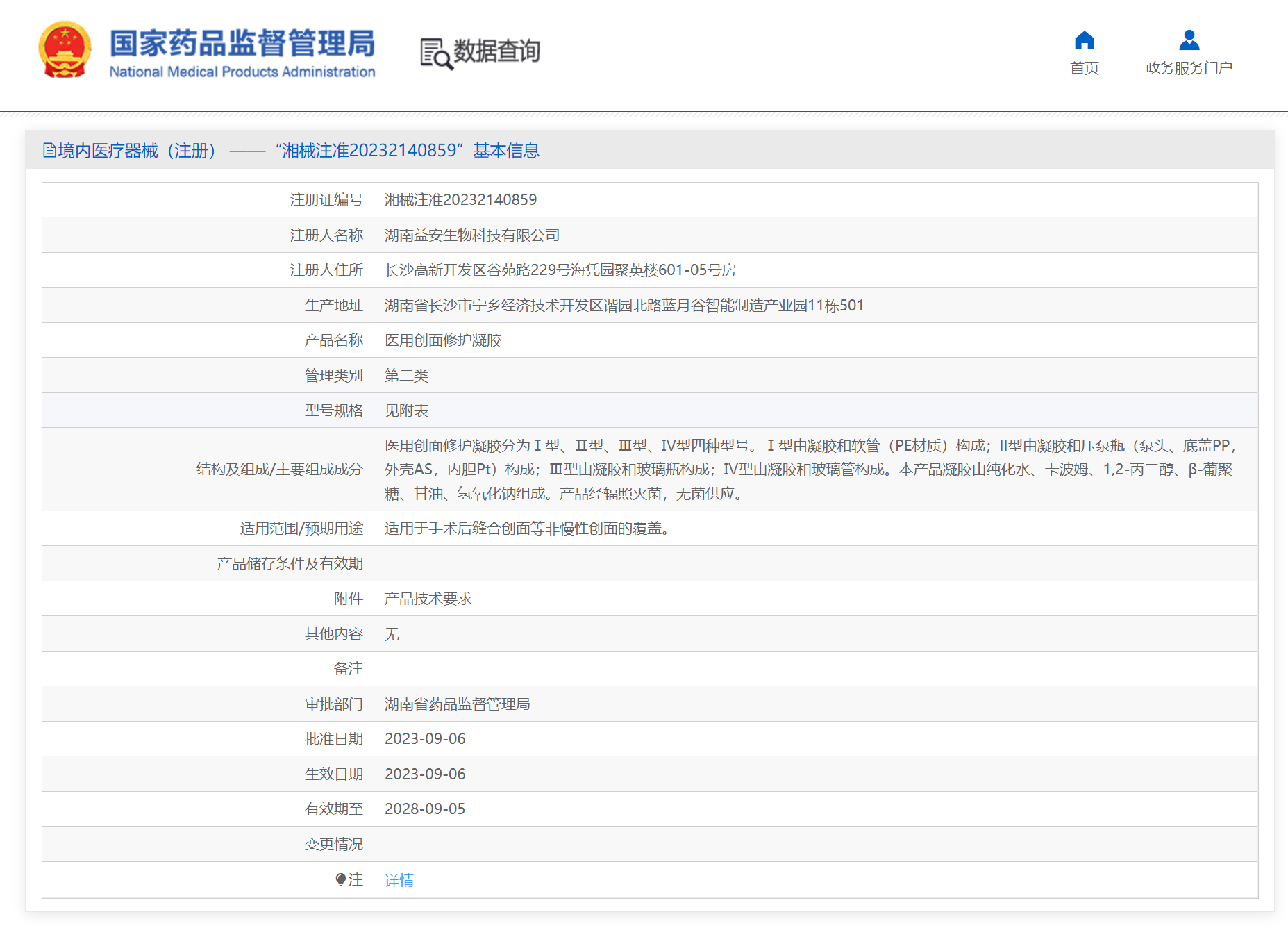This screenshot has width=1288, height=937.
Task: Click the National Medical Products Administration subtitle
Action: click(242, 72)
